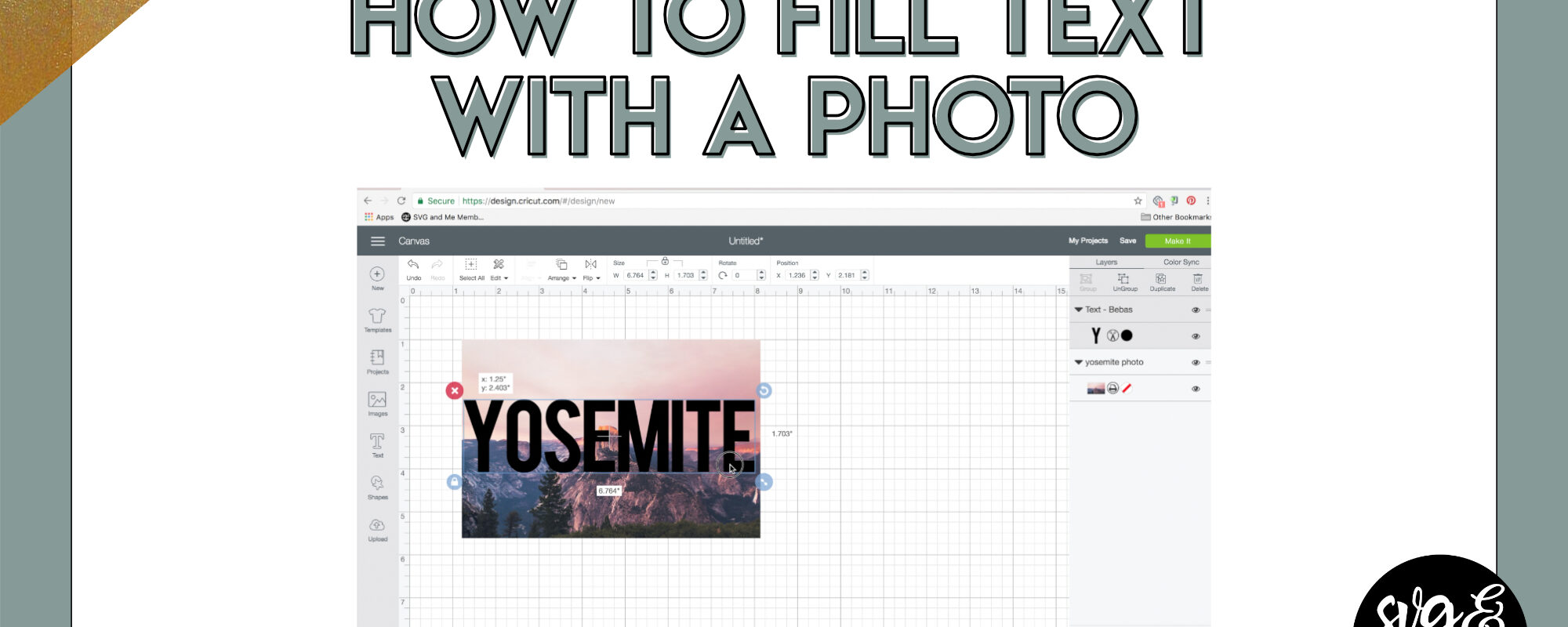This screenshot has height=627, width=1568.
Task: Click the New project plus icon
Action: point(377,274)
